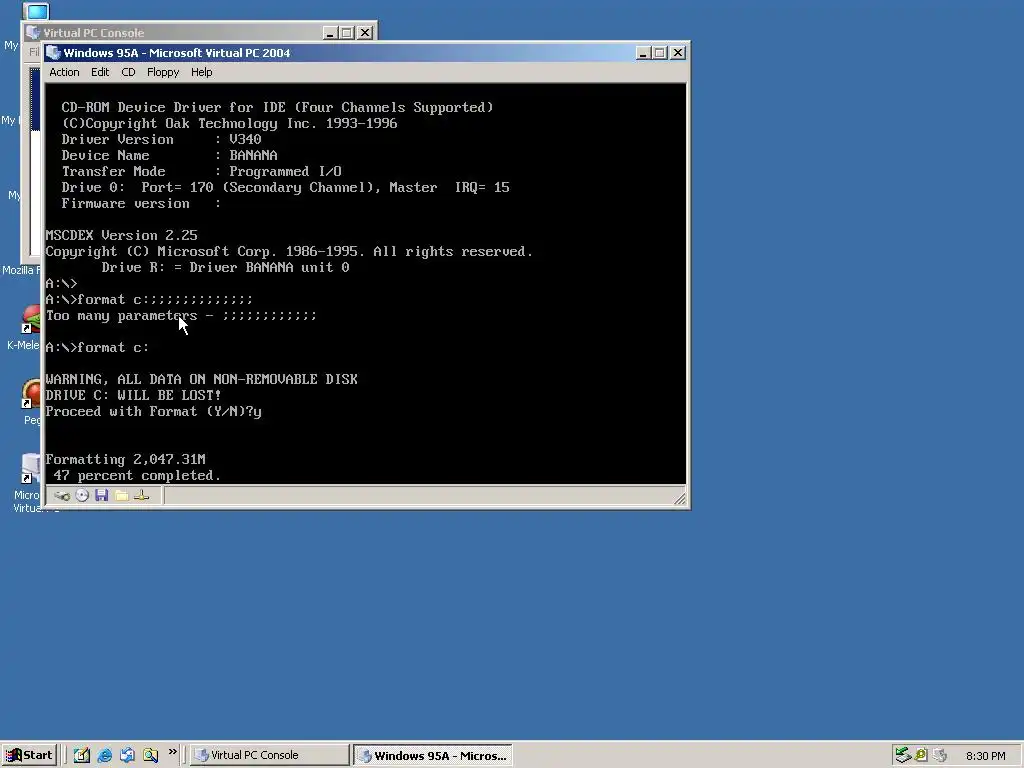Open the Edit menu

(x=100, y=72)
